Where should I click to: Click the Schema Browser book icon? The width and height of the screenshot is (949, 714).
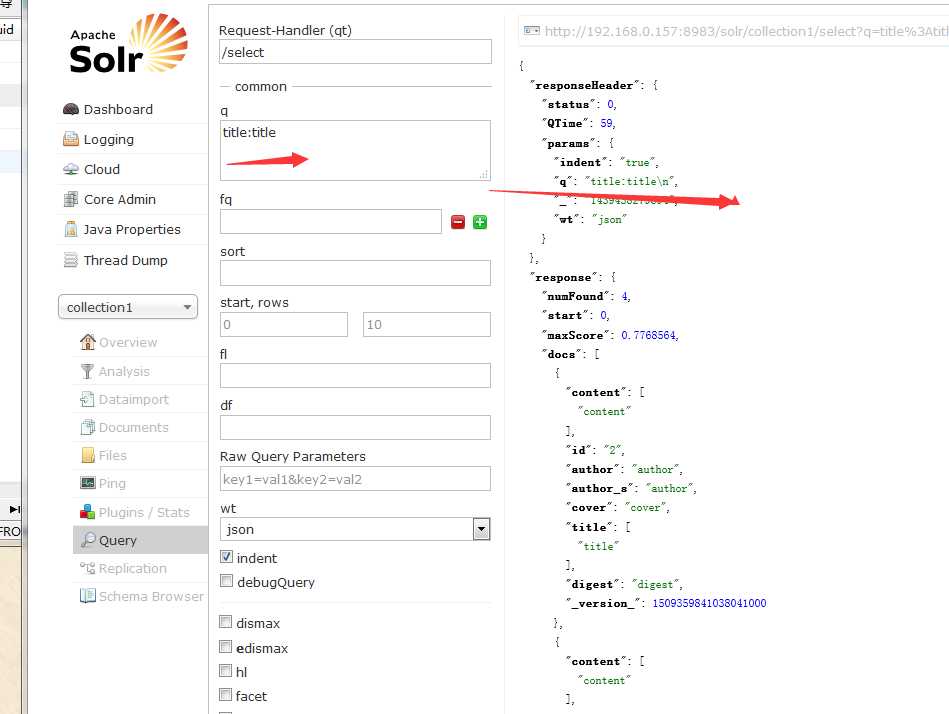88,596
